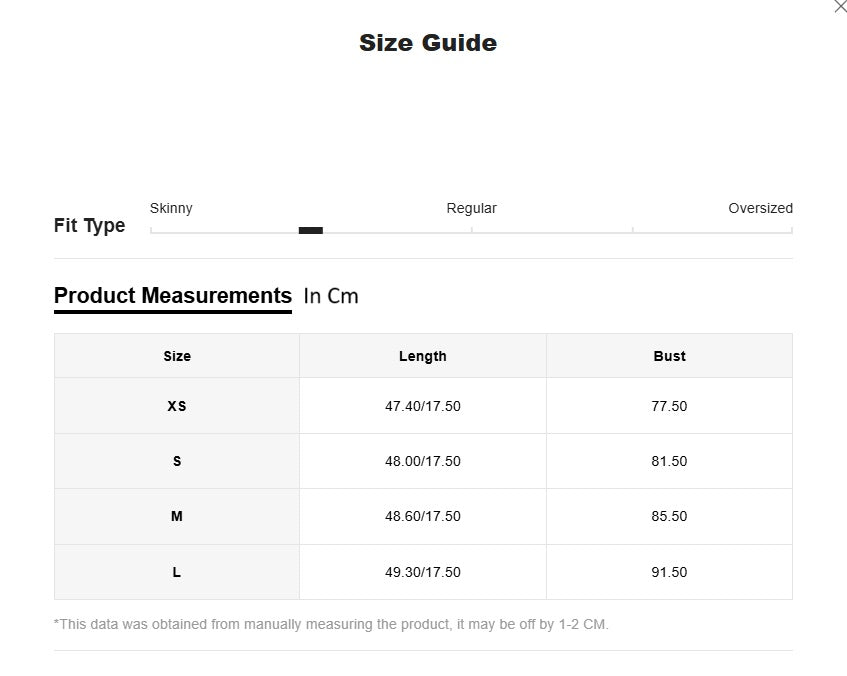Select the Size column header
The width and height of the screenshot is (847, 676).
(177, 356)
